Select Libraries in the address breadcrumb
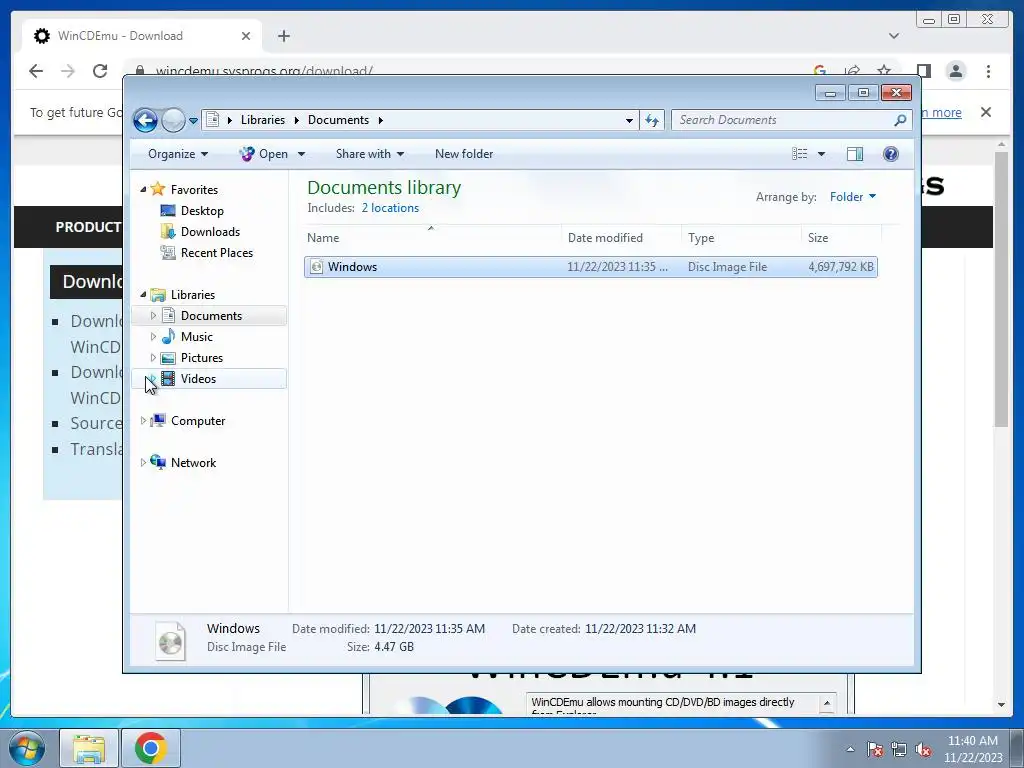Image resolution: width=1024 pixels, height=768 pixels. pyautogui.click(x=263, y=120)
